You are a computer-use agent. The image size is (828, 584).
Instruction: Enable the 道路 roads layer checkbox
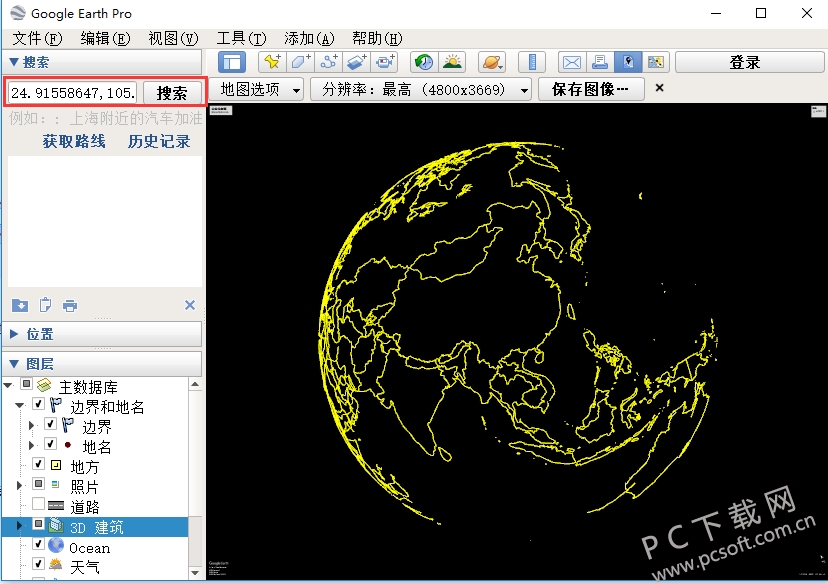point(38,506)
